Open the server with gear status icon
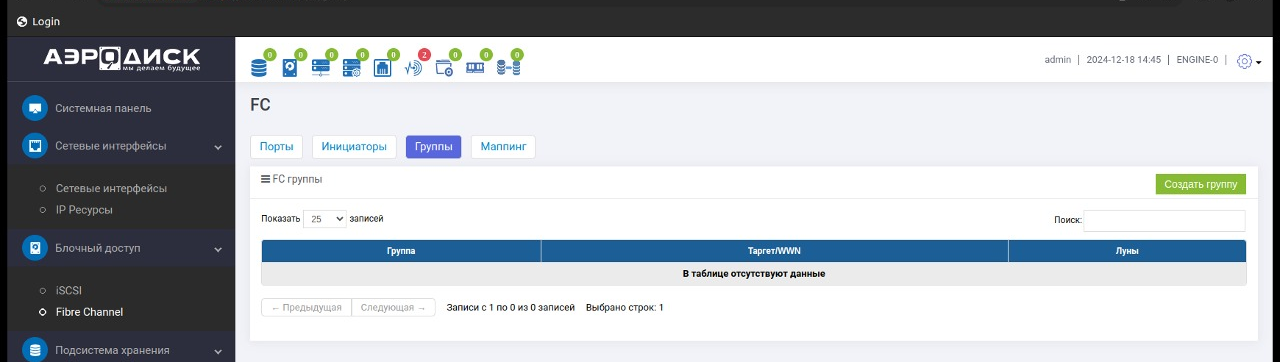1280x362 pixels. tap(351, 68)
